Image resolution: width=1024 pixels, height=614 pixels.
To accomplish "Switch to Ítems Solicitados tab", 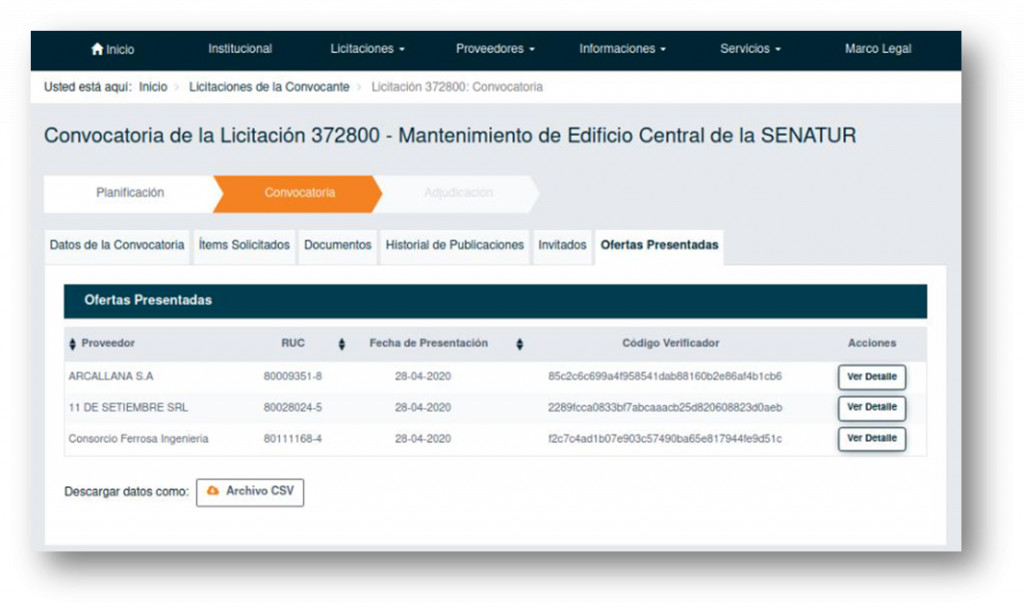I will click(x=244, y=245).
